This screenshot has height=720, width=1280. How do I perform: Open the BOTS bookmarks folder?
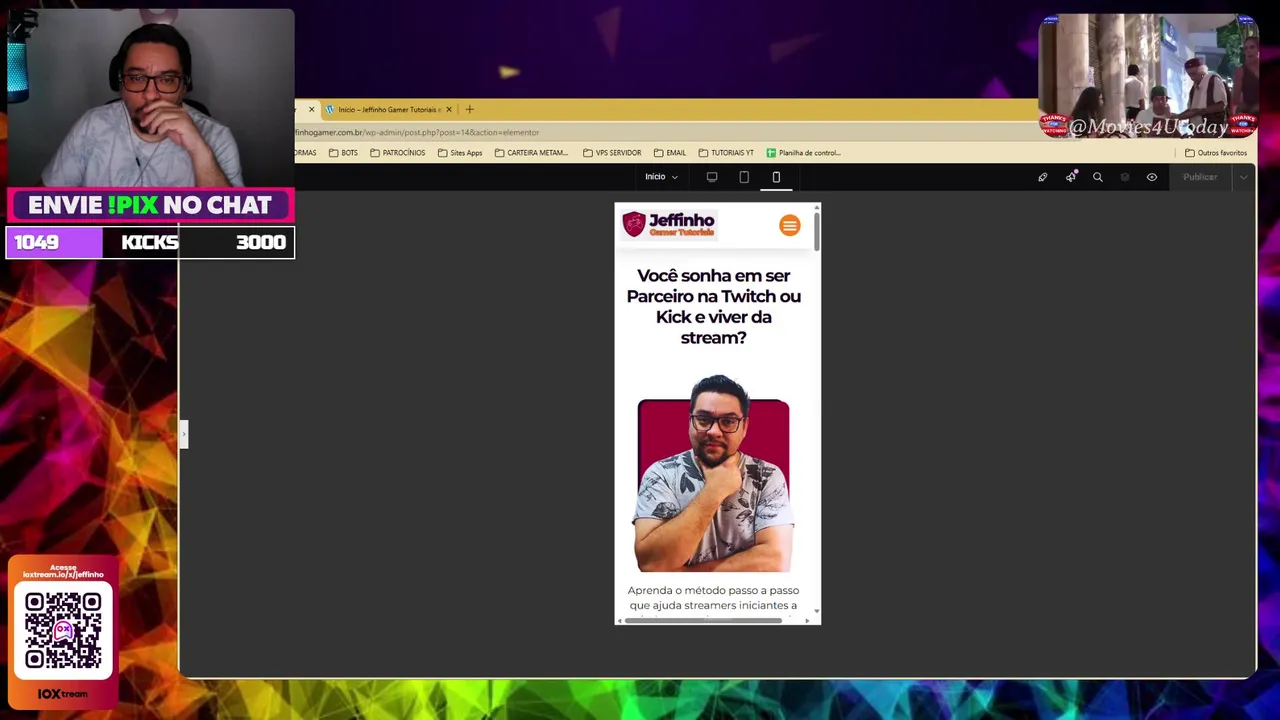[343, 153]
